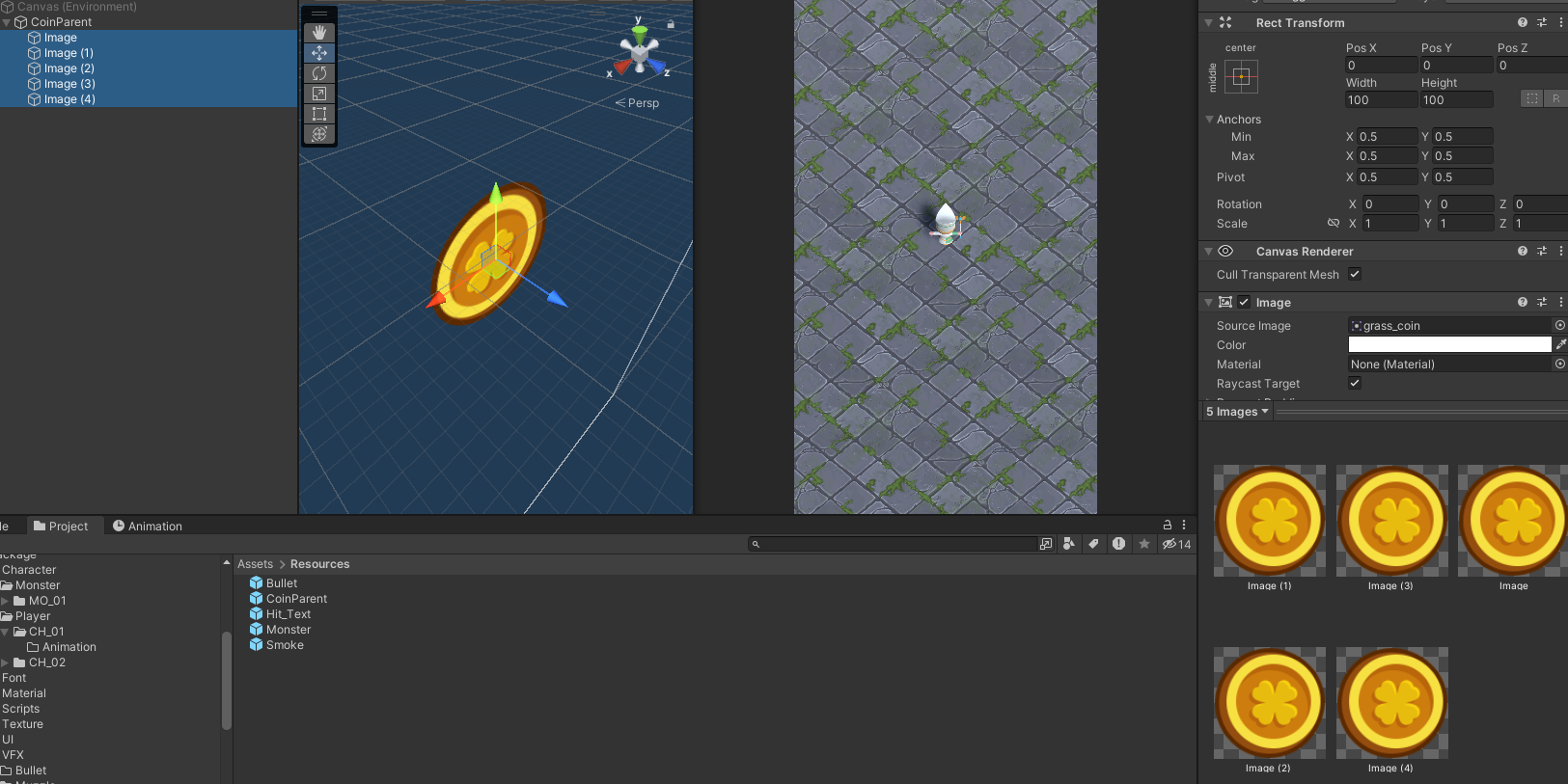Toggle Raycast Target checkbox

point(1355,383)
